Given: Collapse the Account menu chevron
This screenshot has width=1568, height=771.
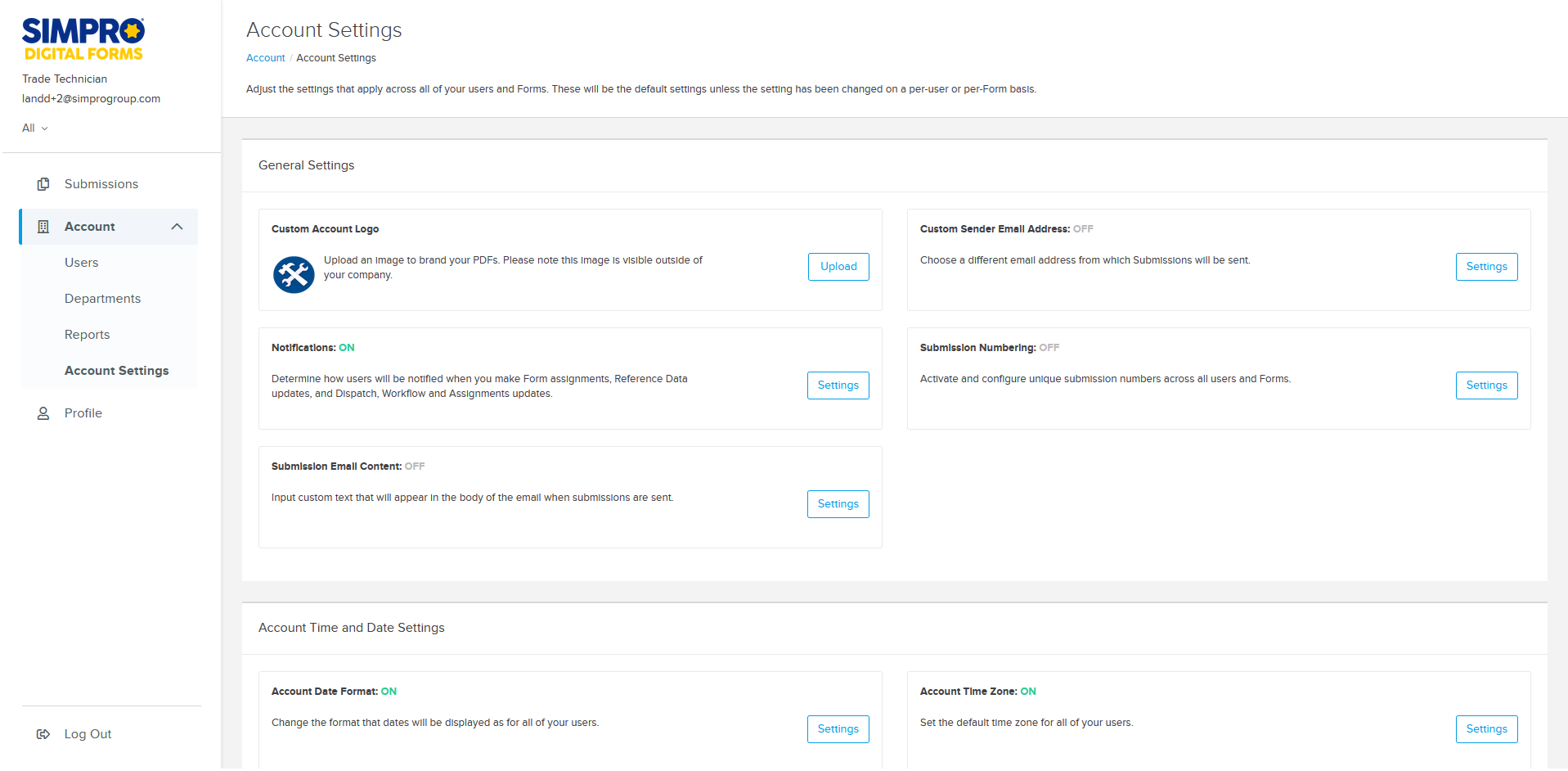Looking at the screenshot, I should (177, 227).
